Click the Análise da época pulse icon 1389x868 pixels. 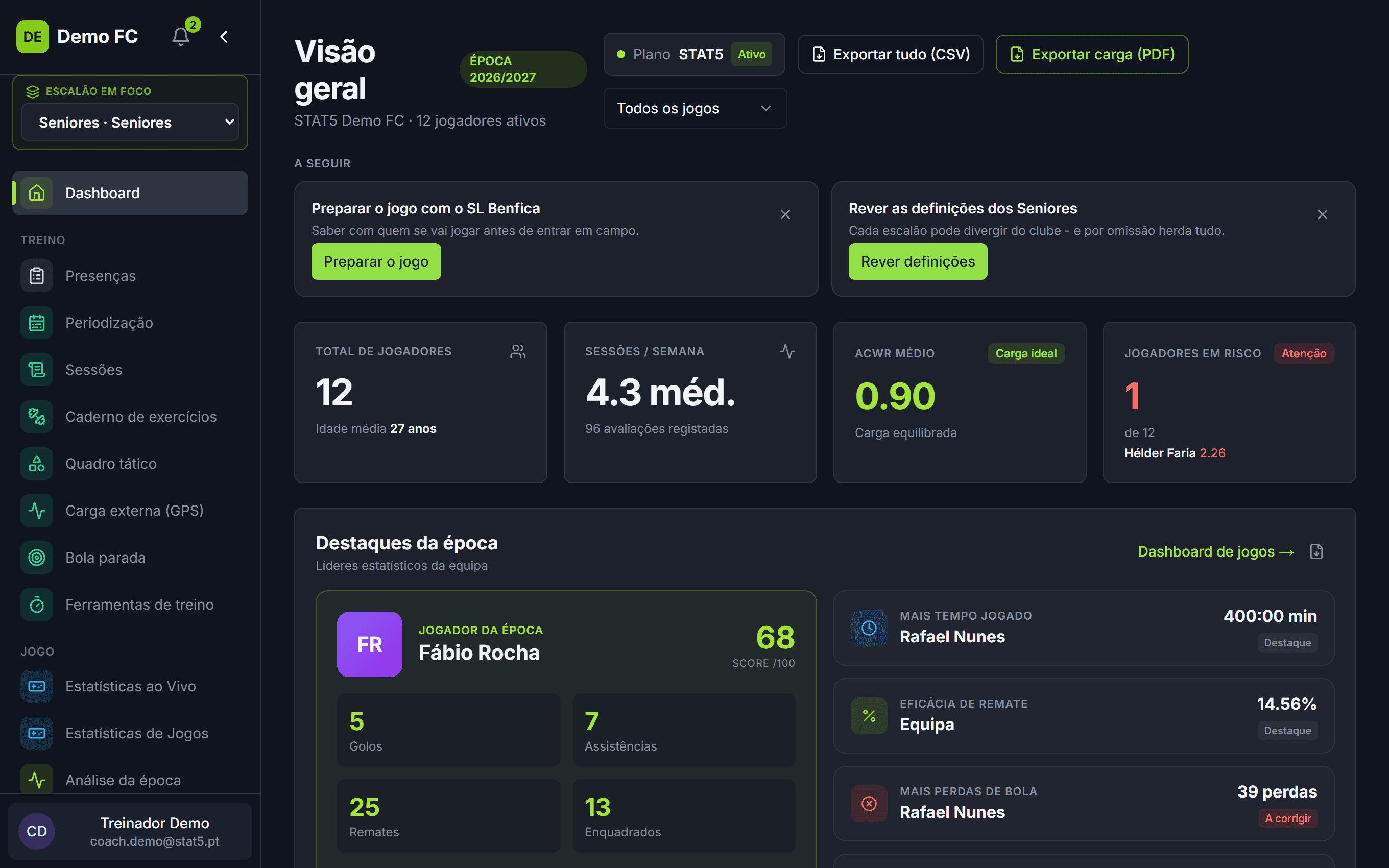(37, 780)
